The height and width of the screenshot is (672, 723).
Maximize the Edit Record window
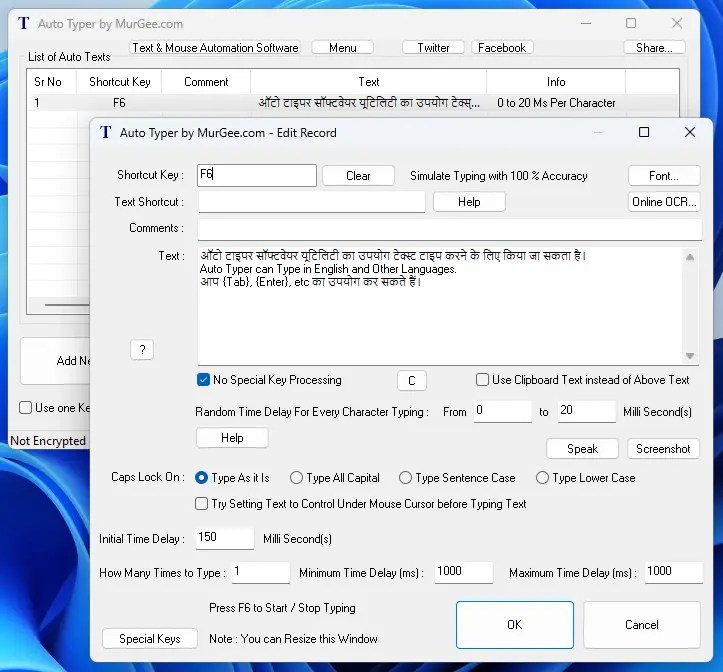(644, 132)
